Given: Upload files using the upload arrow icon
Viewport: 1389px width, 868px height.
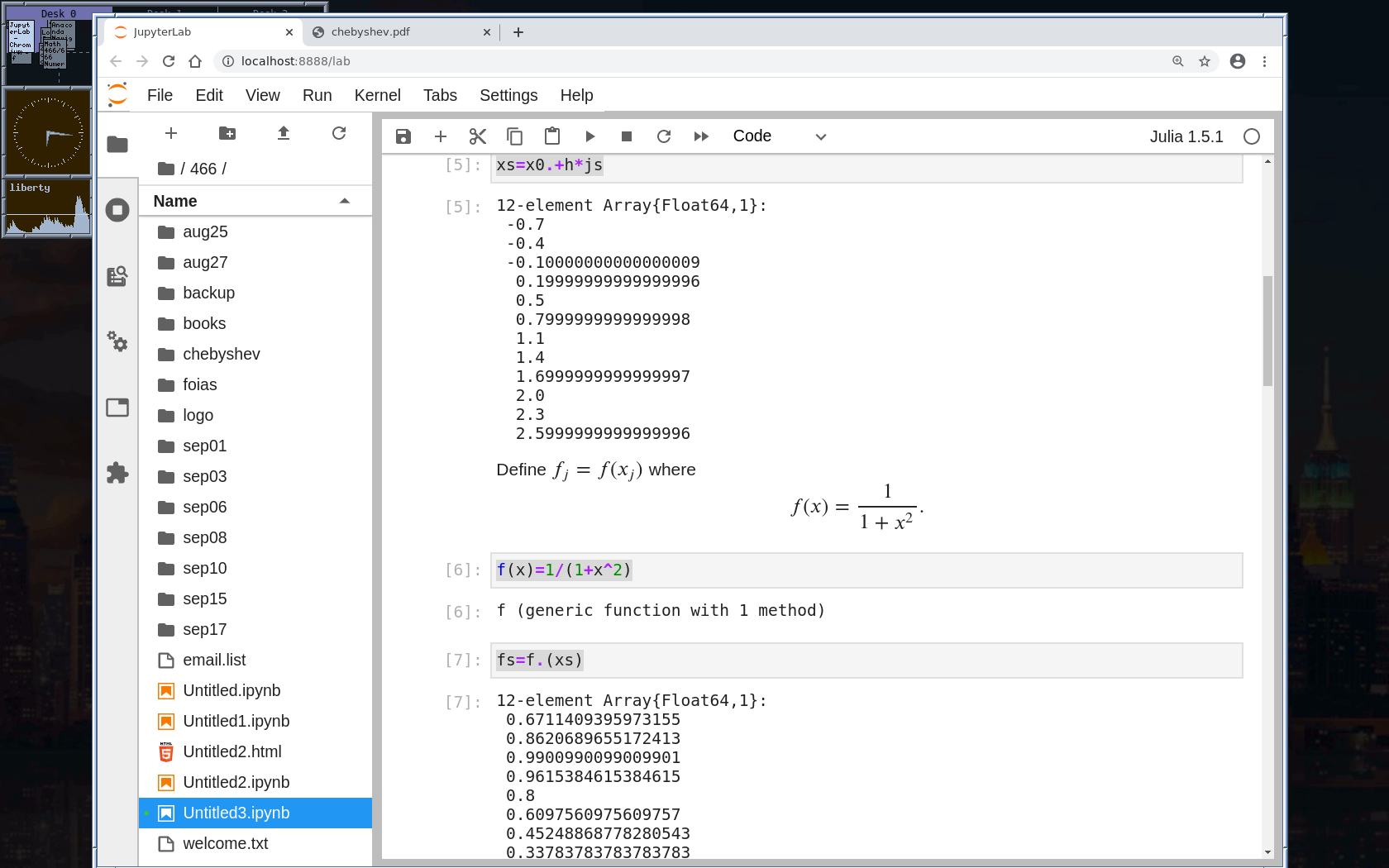Looking at the screenshot, I should click(x=284, y=133).
